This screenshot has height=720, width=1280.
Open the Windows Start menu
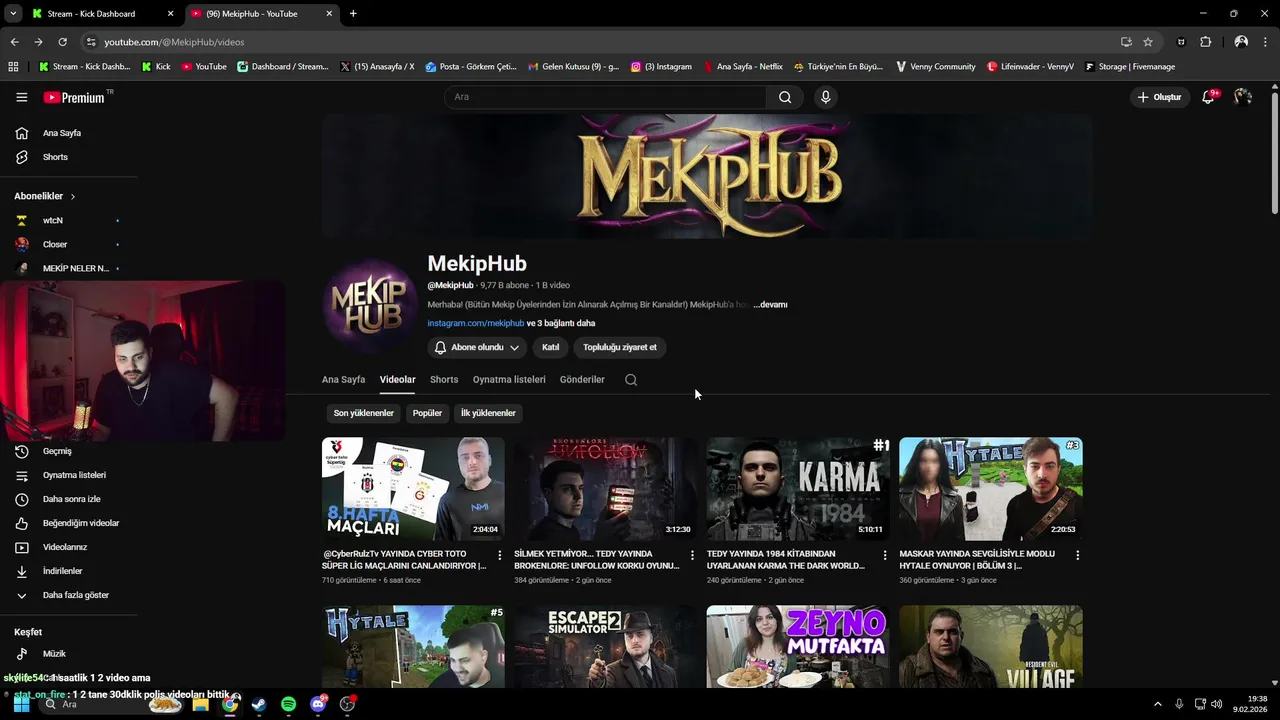tap(21, 704)
